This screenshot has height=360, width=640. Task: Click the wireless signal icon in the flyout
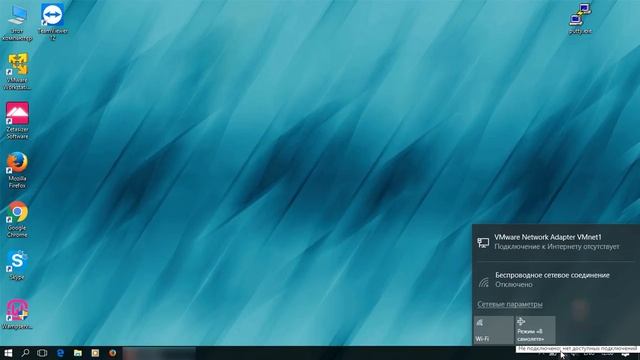484,281
